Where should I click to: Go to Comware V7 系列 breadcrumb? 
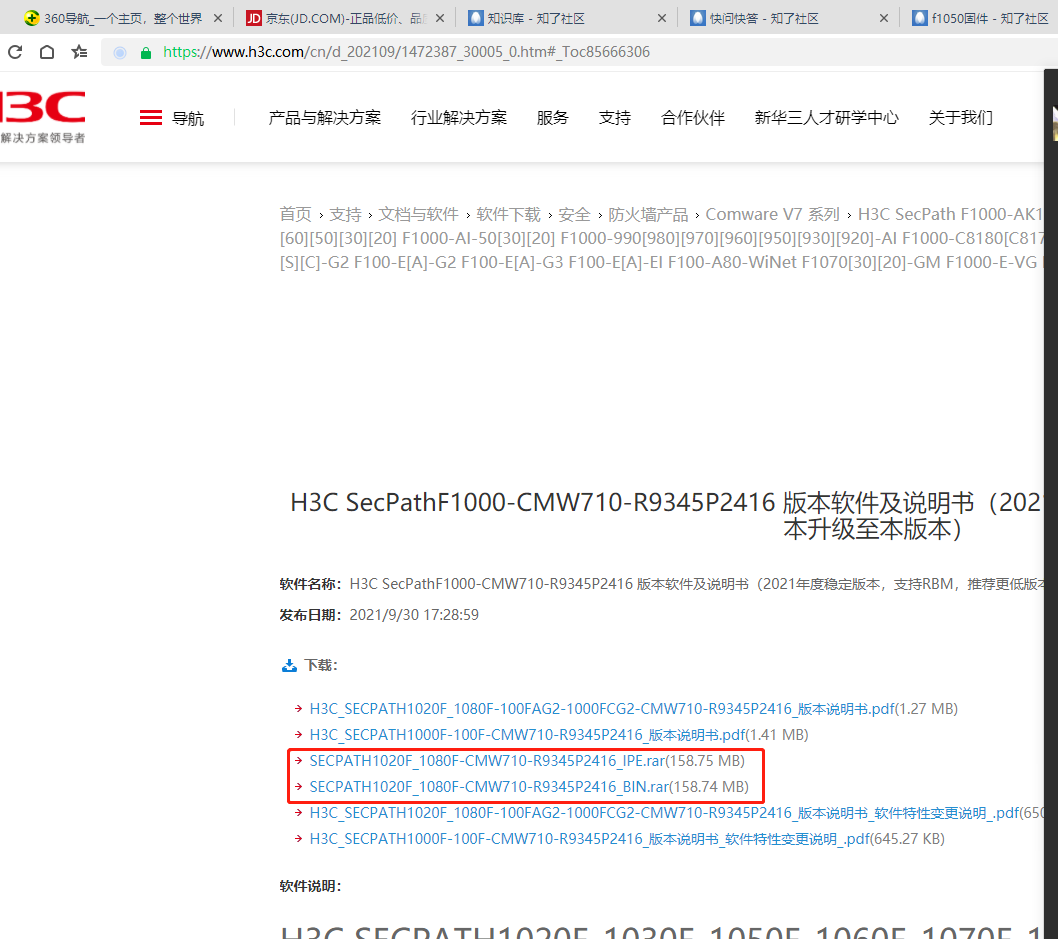[773, 215]
